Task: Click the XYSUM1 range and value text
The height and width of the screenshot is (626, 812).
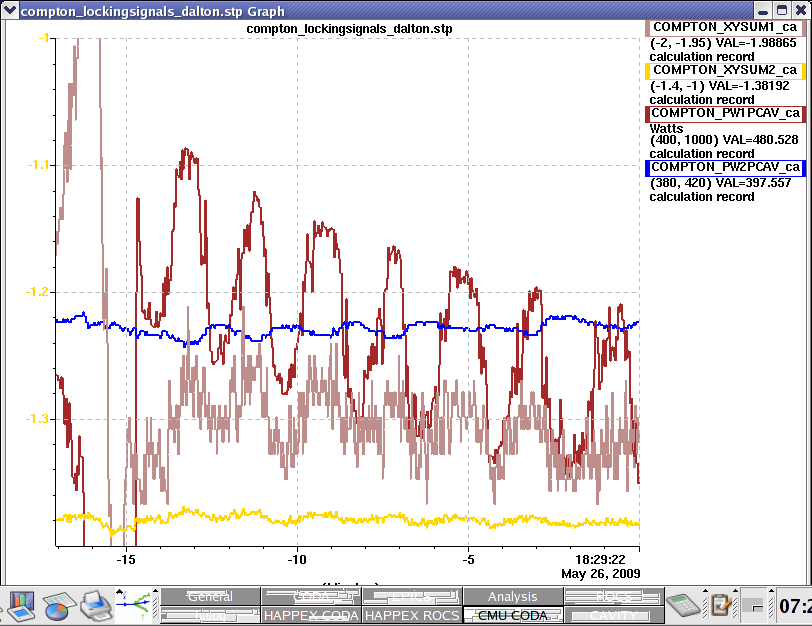Action: pyautogui.click(x=723, y=43)
